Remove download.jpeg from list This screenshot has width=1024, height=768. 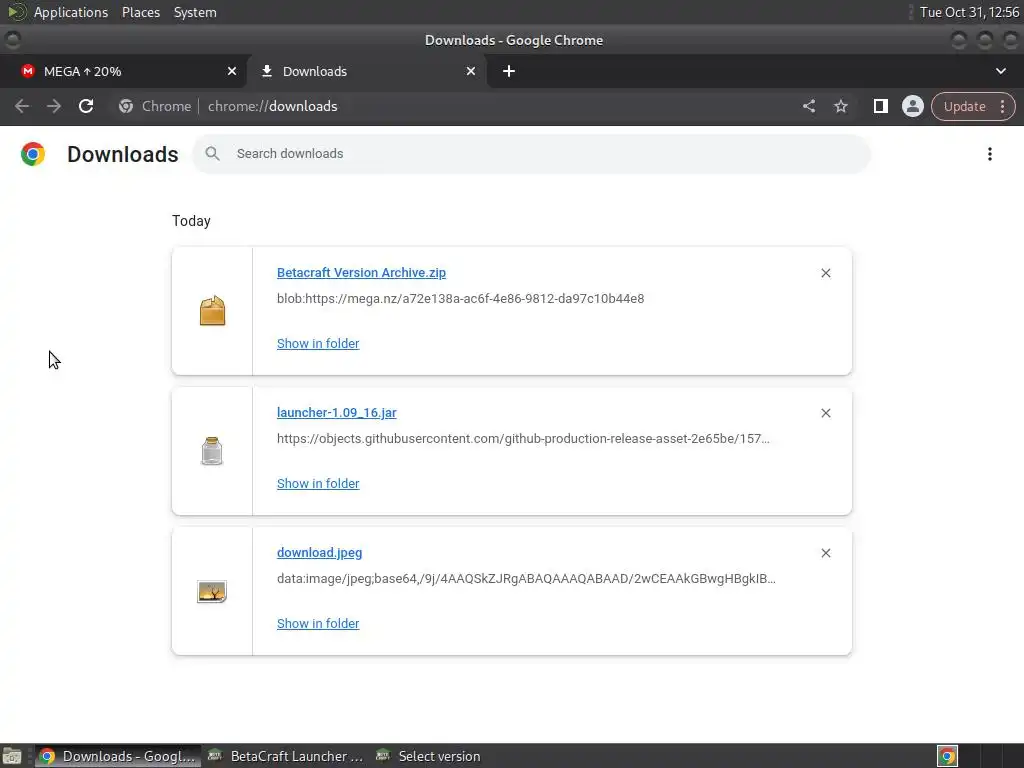pos(825,552)
